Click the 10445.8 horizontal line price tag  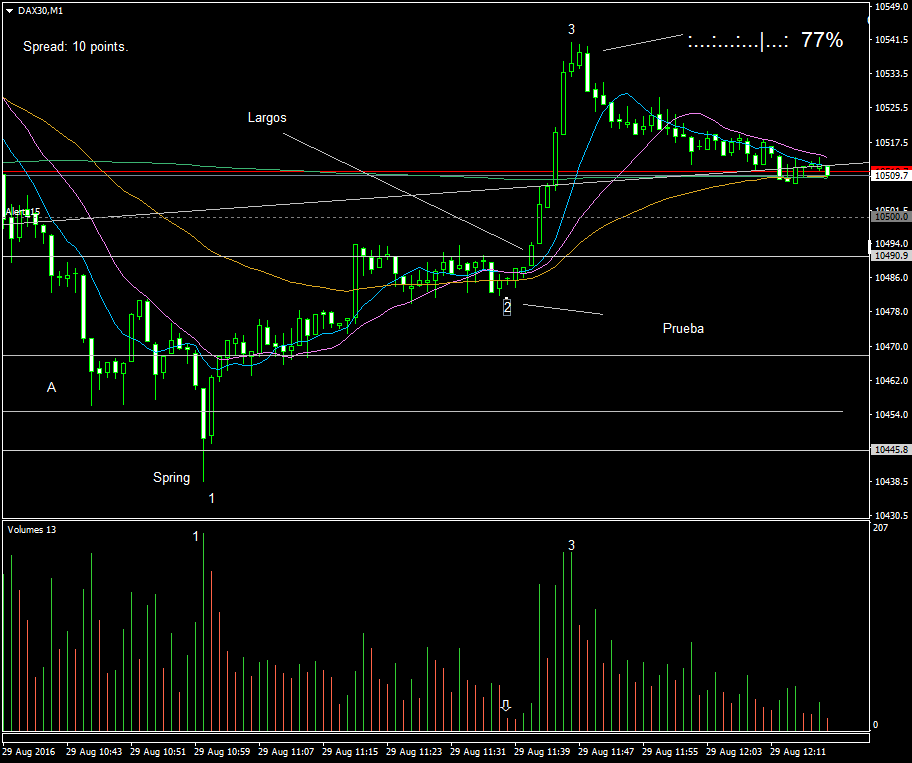click(889, 450)
